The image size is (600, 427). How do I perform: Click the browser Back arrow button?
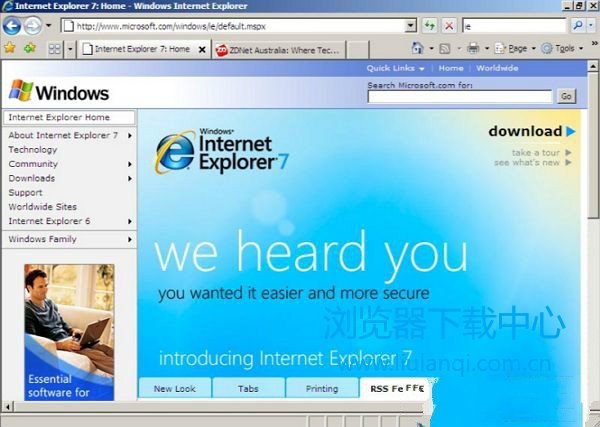12,26
